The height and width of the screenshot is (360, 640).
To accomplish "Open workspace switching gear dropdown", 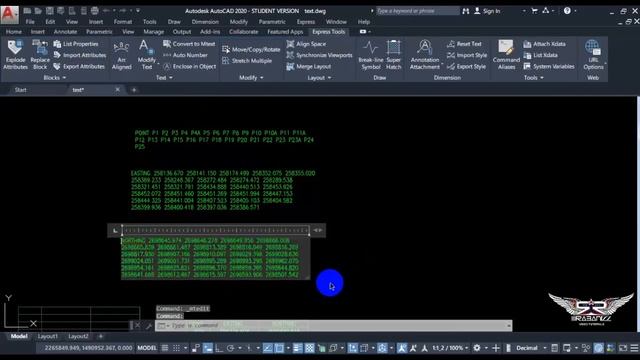I will (480, 348).
